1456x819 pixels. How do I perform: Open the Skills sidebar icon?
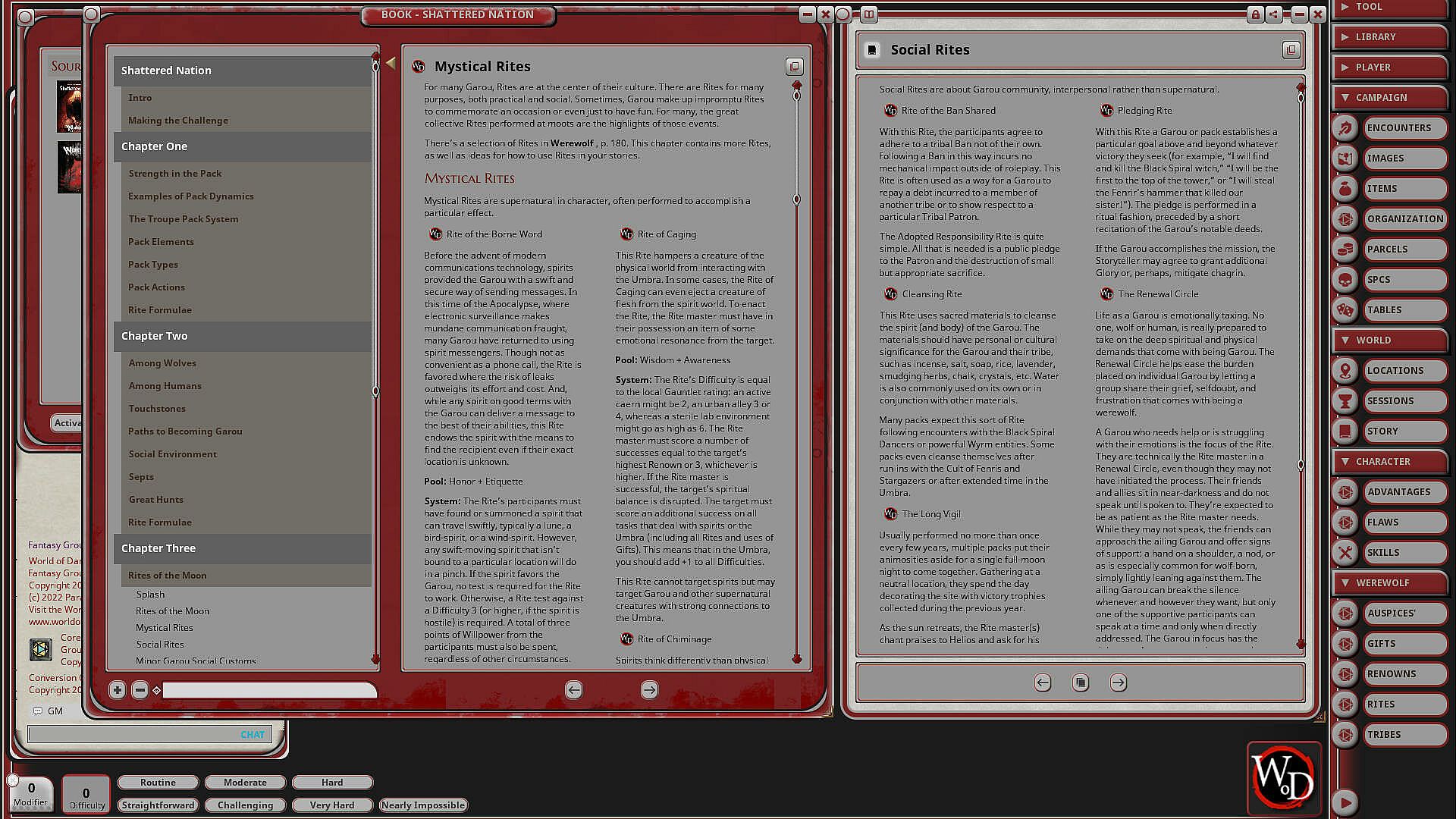pos(1345,553)
